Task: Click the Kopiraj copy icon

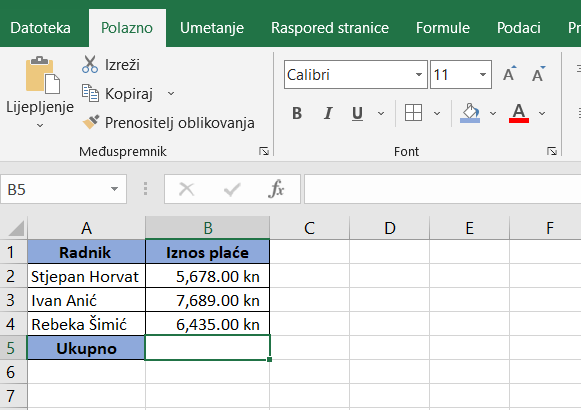Action: [x=90, y=93]
